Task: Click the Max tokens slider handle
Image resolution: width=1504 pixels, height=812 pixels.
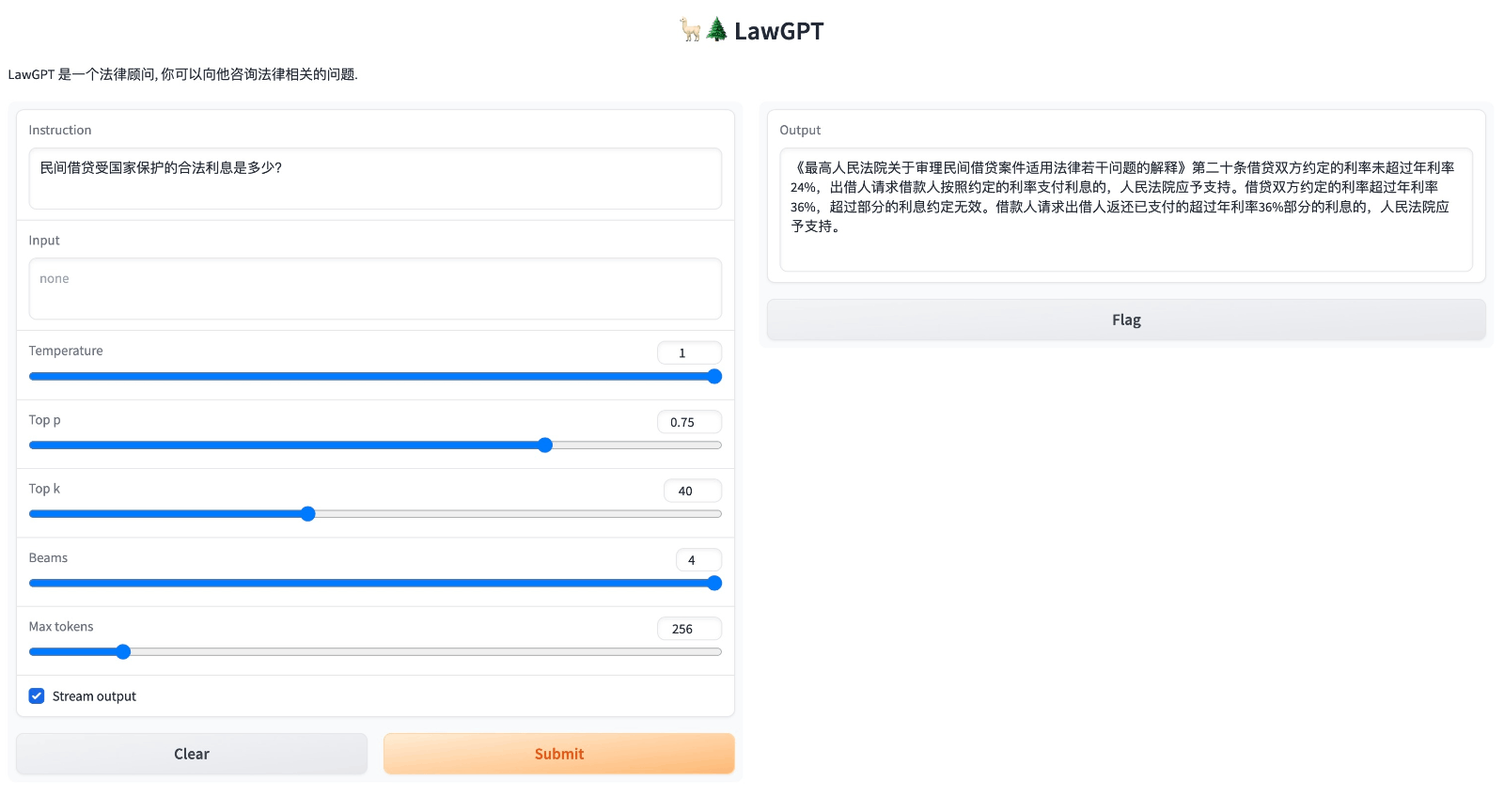Action: point(123,651)
